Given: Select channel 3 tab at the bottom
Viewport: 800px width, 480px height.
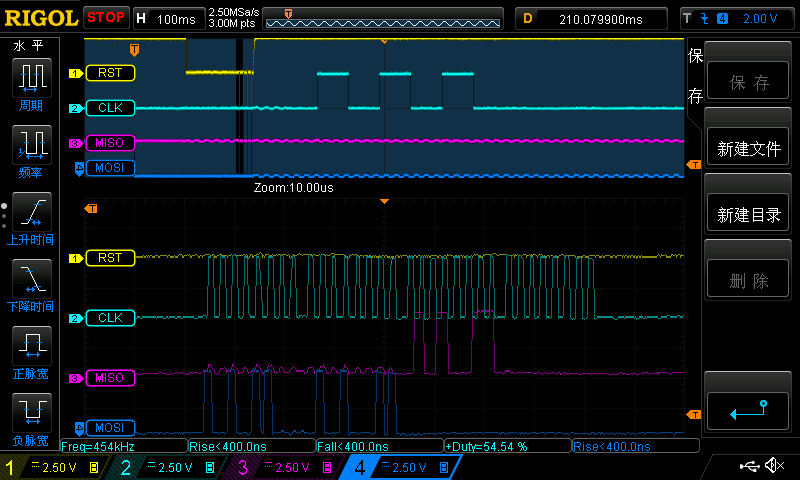Looking at the screenshot, I should coord(286,467).
